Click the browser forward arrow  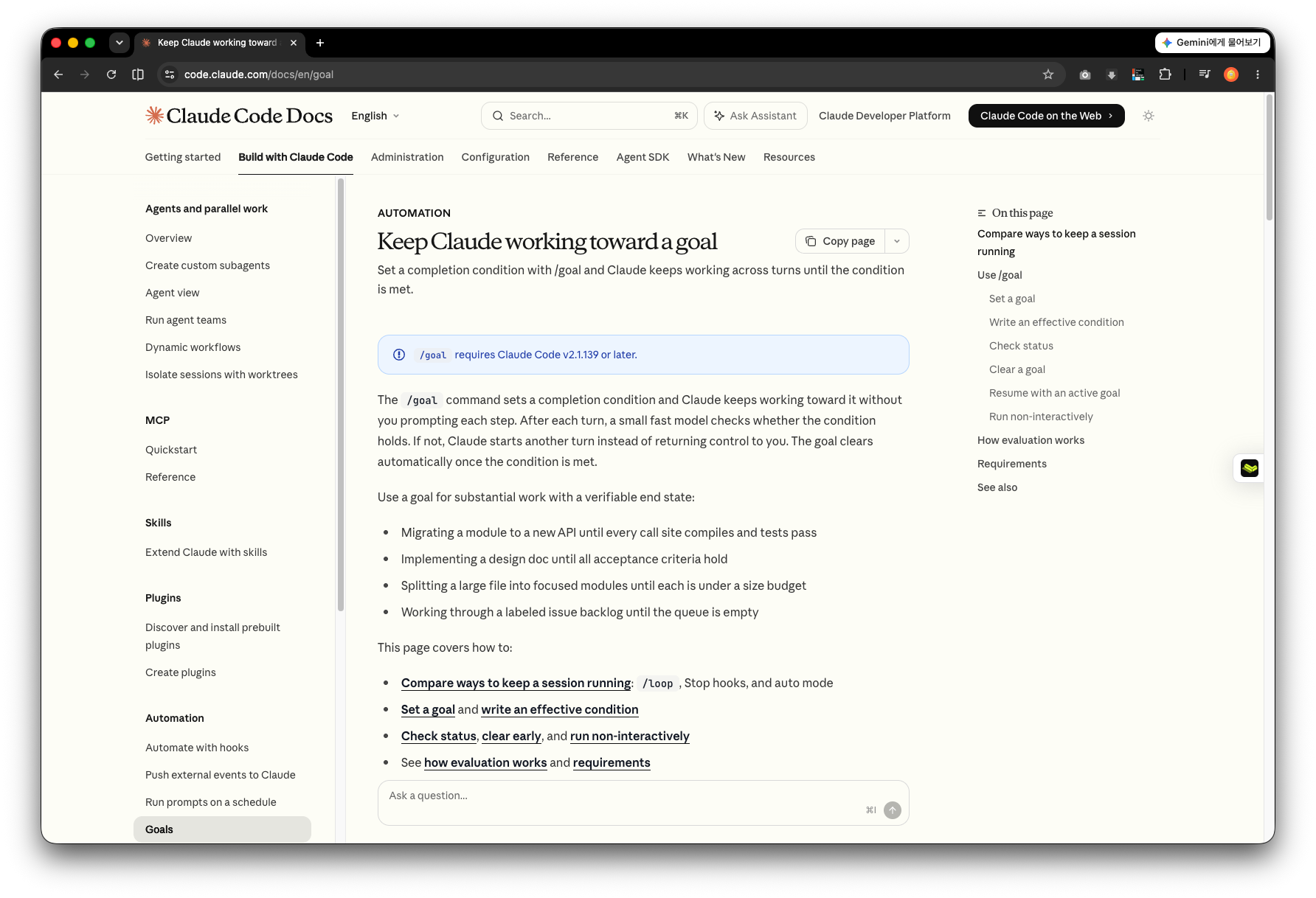(85, 74)
